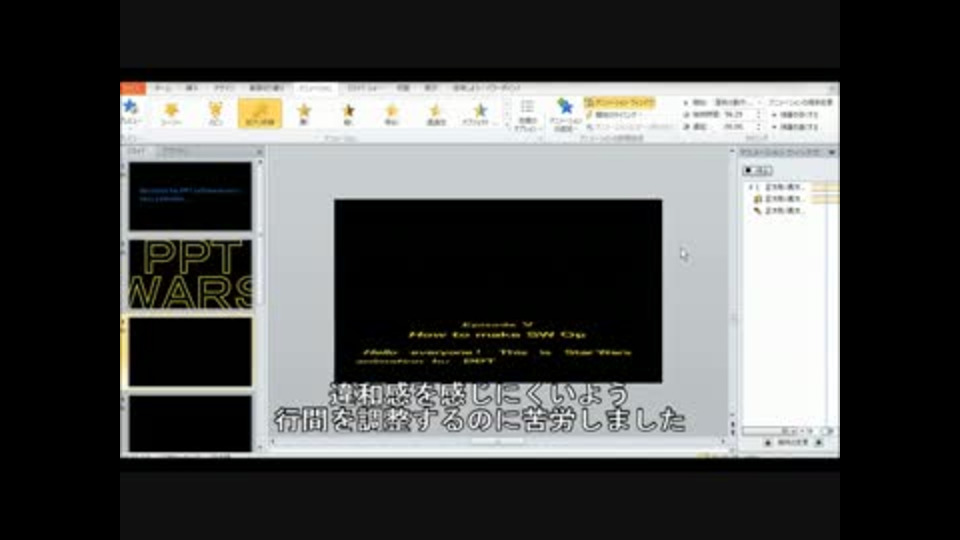Adjust the Duration spinner arrows
This screenshot has height=540, width=960.
(x=759, y=114)
